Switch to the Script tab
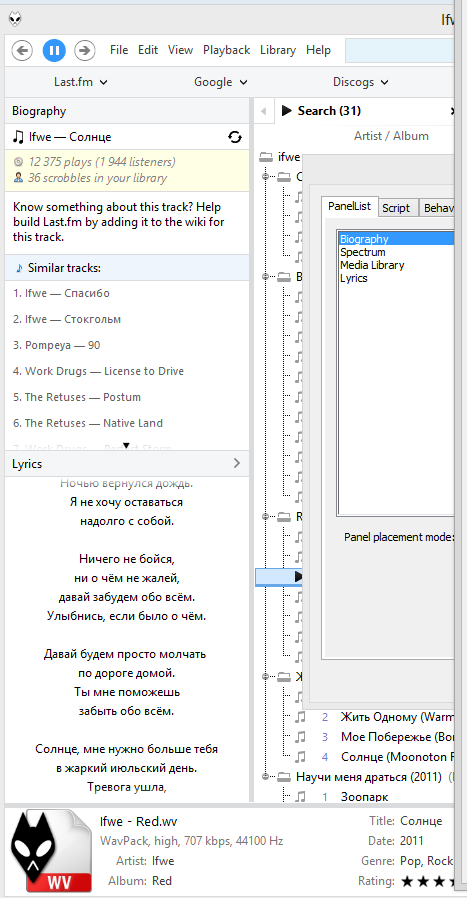The width and height of the screenshot is (467, 898). [396, 208]
